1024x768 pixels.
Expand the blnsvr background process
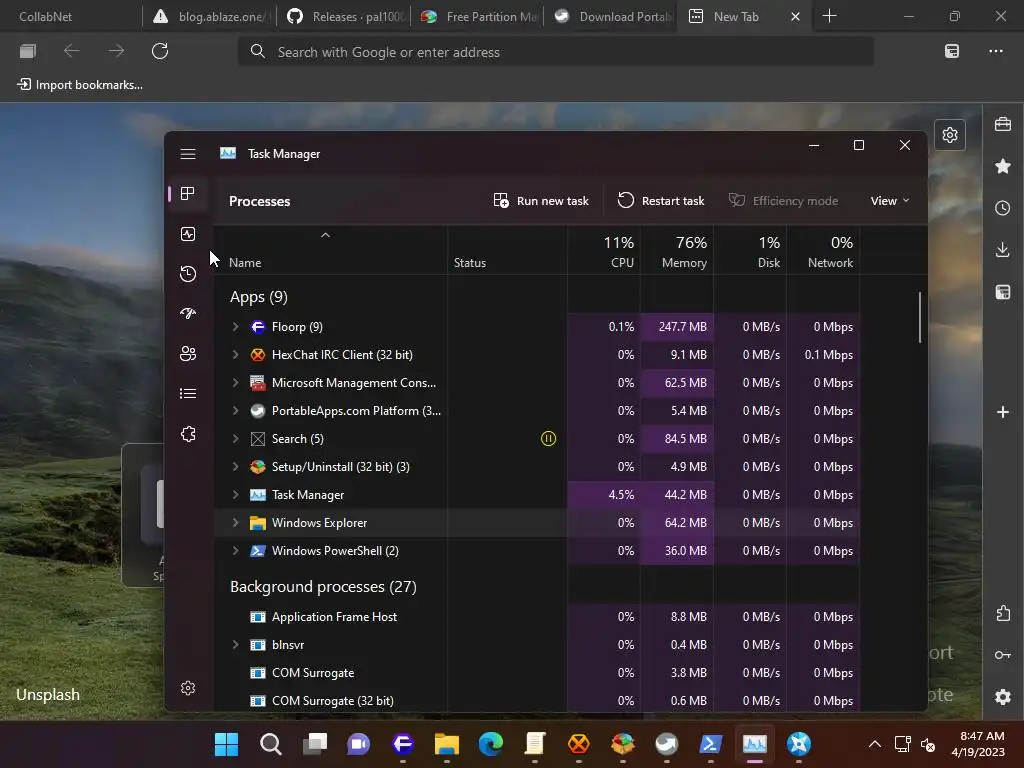pyautogui.click(x=236, y=645)
